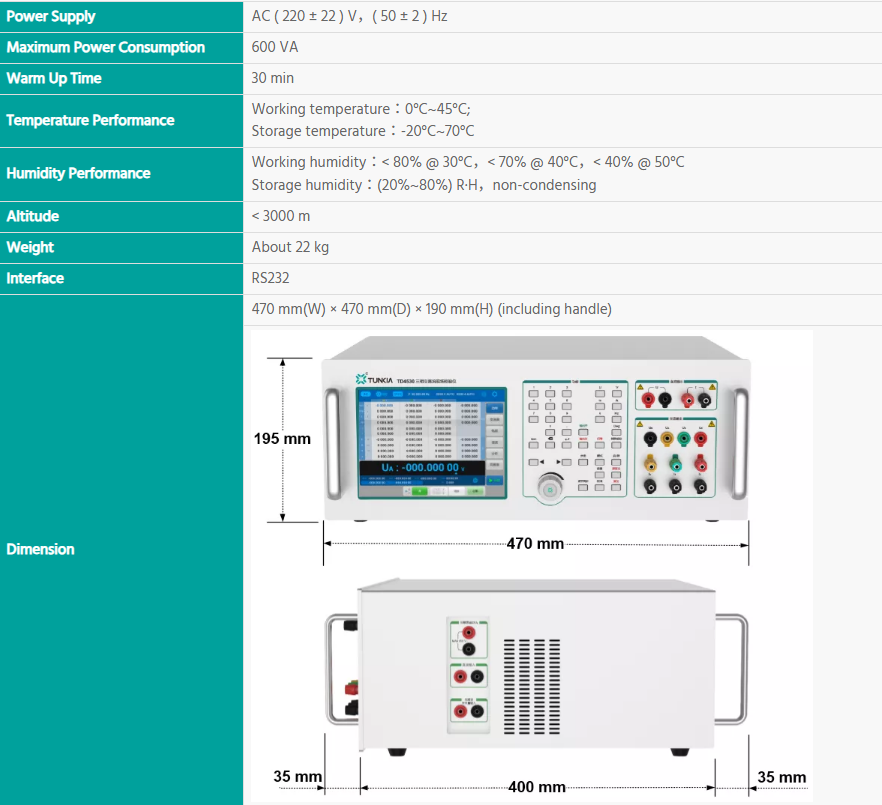This screenshot has width=882, height=805.
Task: Click the Humidity Performance heading
Action: (78, 173)
